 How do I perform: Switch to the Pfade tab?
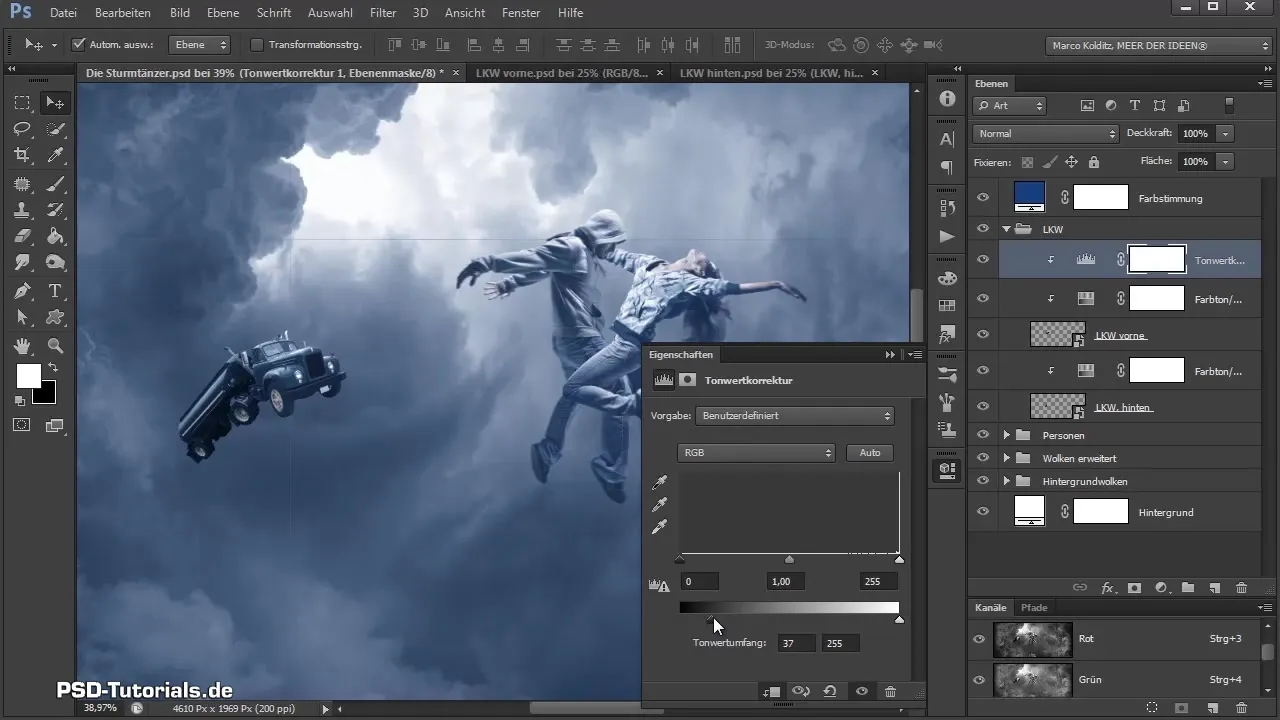(x=1034, y=608)
